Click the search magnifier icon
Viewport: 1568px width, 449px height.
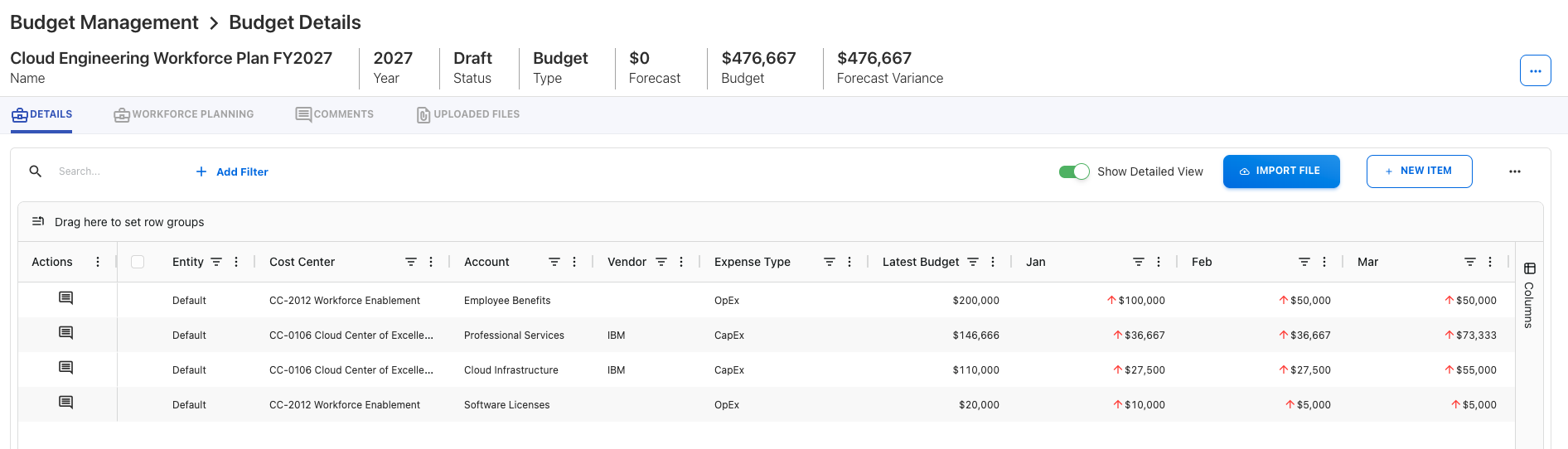(36, 171)
